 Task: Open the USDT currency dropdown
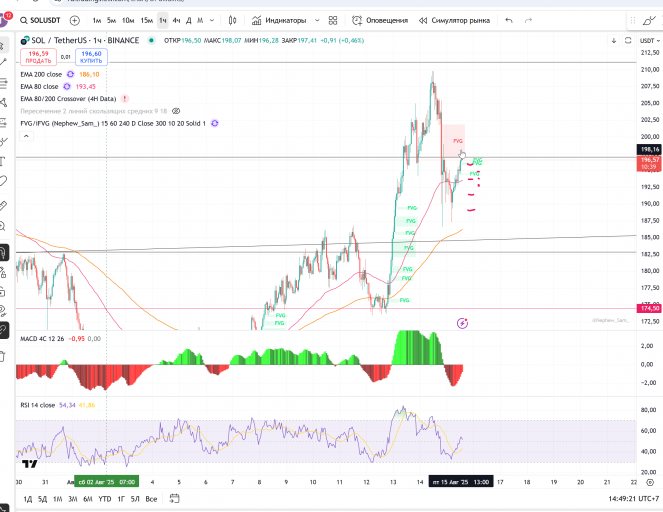649,41
